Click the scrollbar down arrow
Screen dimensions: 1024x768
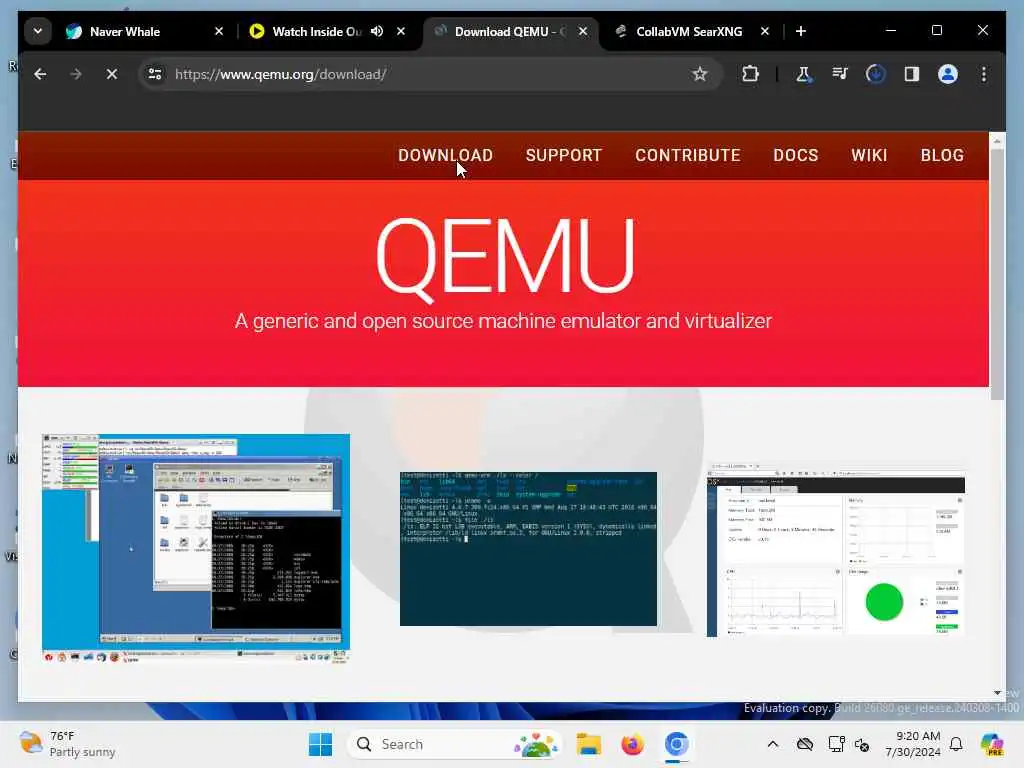(x=997, y=693)
